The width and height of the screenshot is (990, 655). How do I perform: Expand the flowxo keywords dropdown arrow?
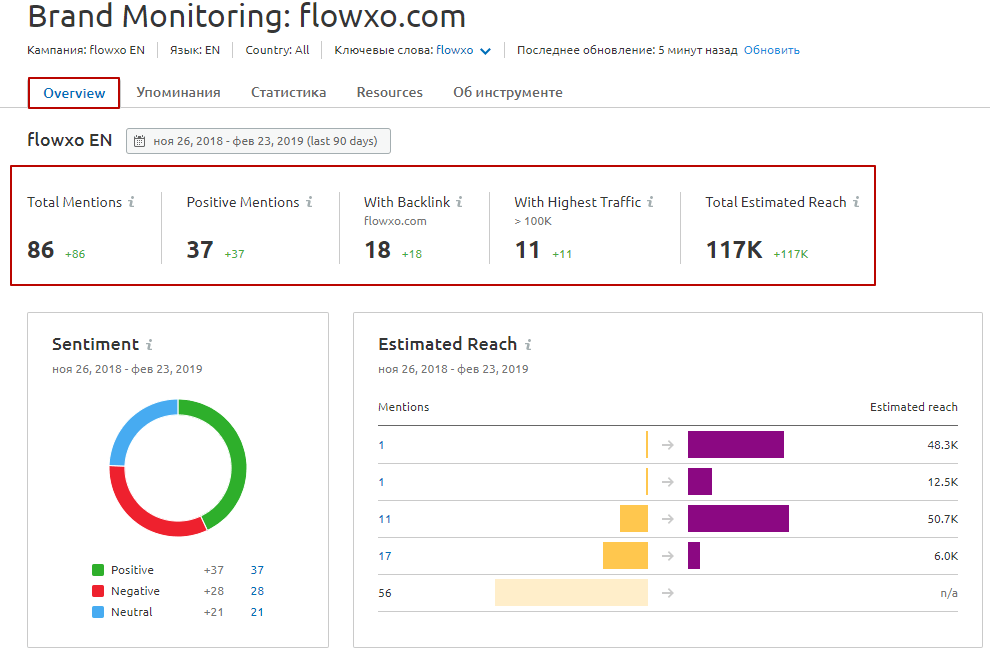pyautogui.click(x=485, y=51)
